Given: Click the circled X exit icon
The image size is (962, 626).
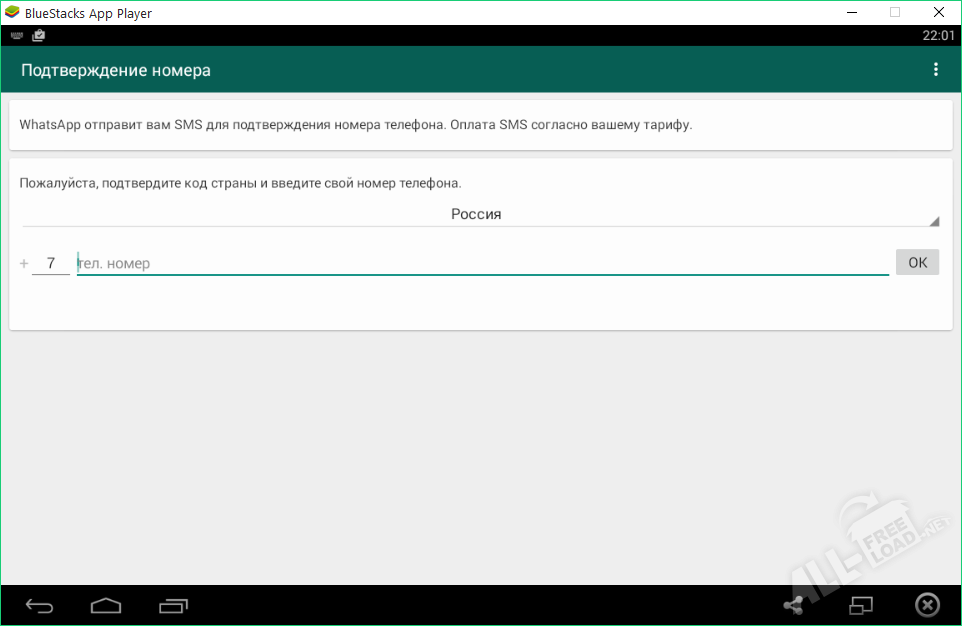Looking at the screenshot, I should click(927, 605).
